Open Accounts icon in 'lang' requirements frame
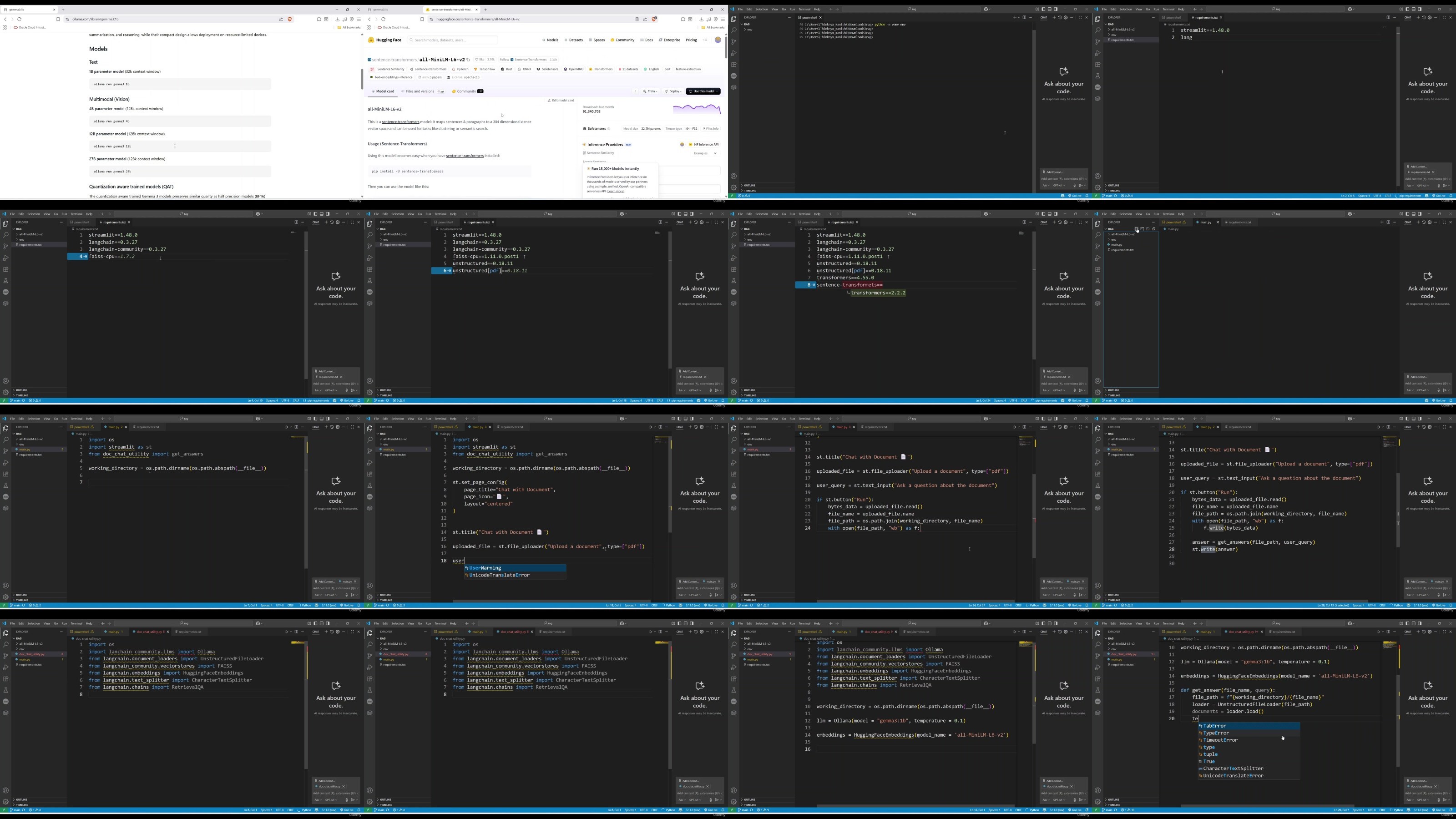 tap(1097, 176)
